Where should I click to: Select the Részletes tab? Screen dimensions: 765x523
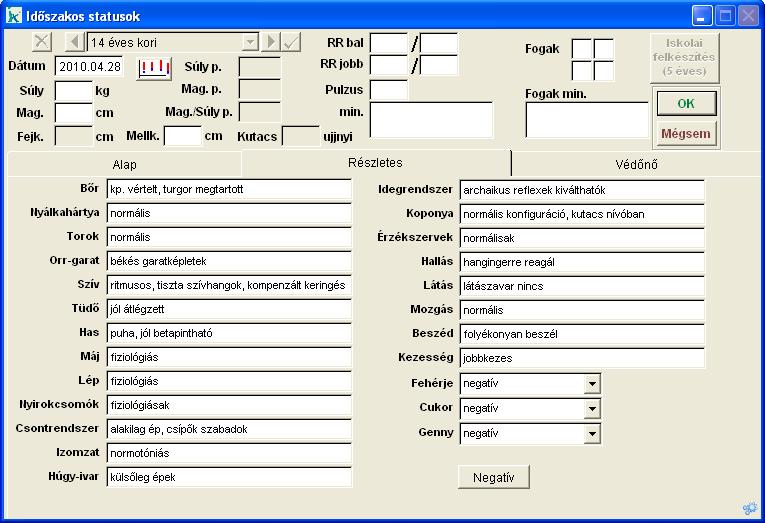376,162
